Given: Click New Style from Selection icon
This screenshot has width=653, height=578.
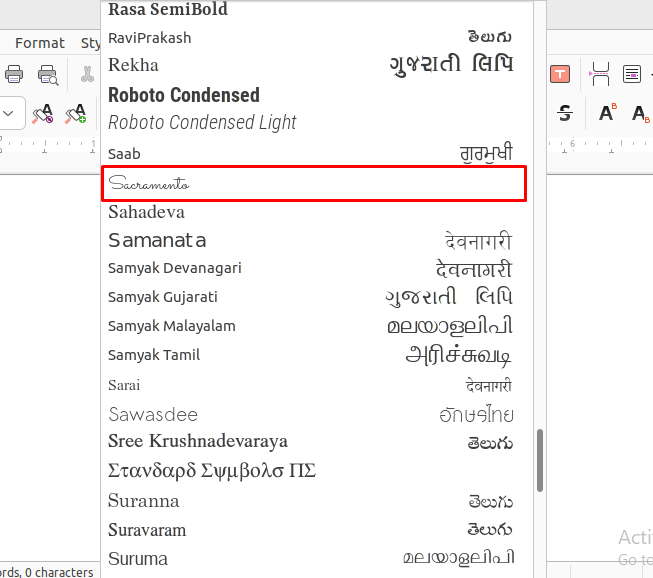Looking at the screenshot, I should 76,113.
